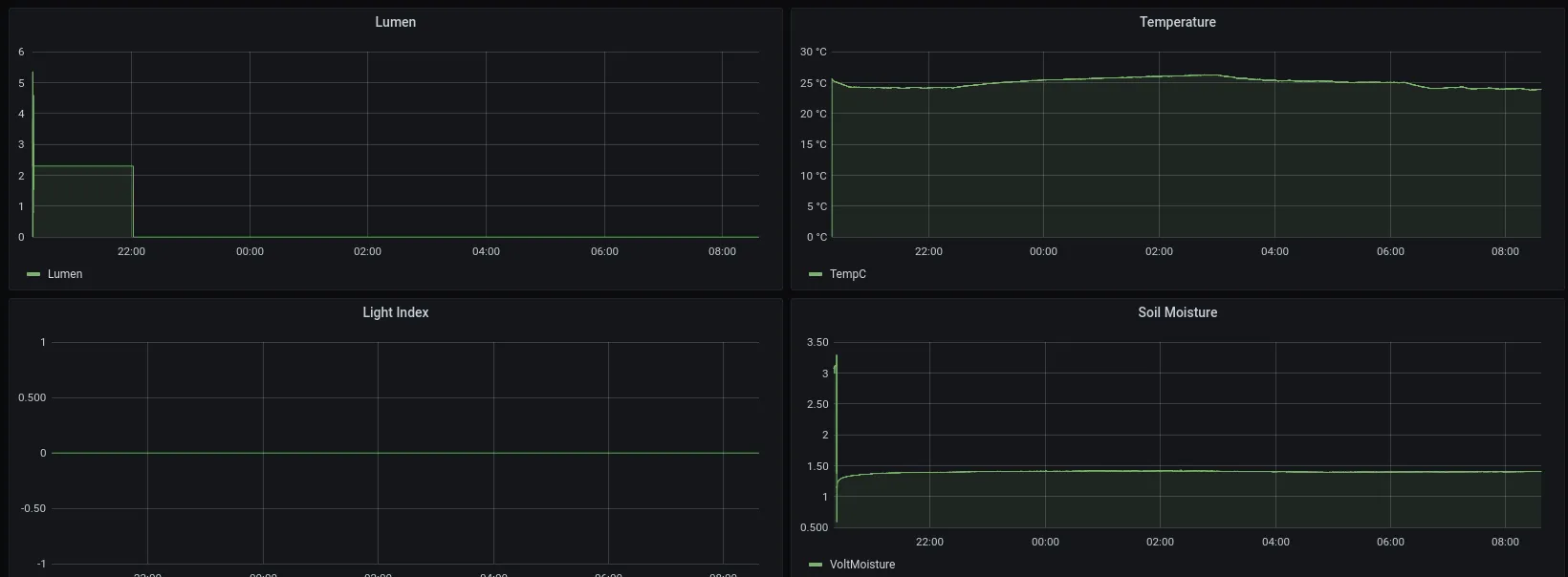This screenshot has height=577, width=1568.
Task: Click the Soil Moisture initial voltage spike
Action: click(837, 357)
